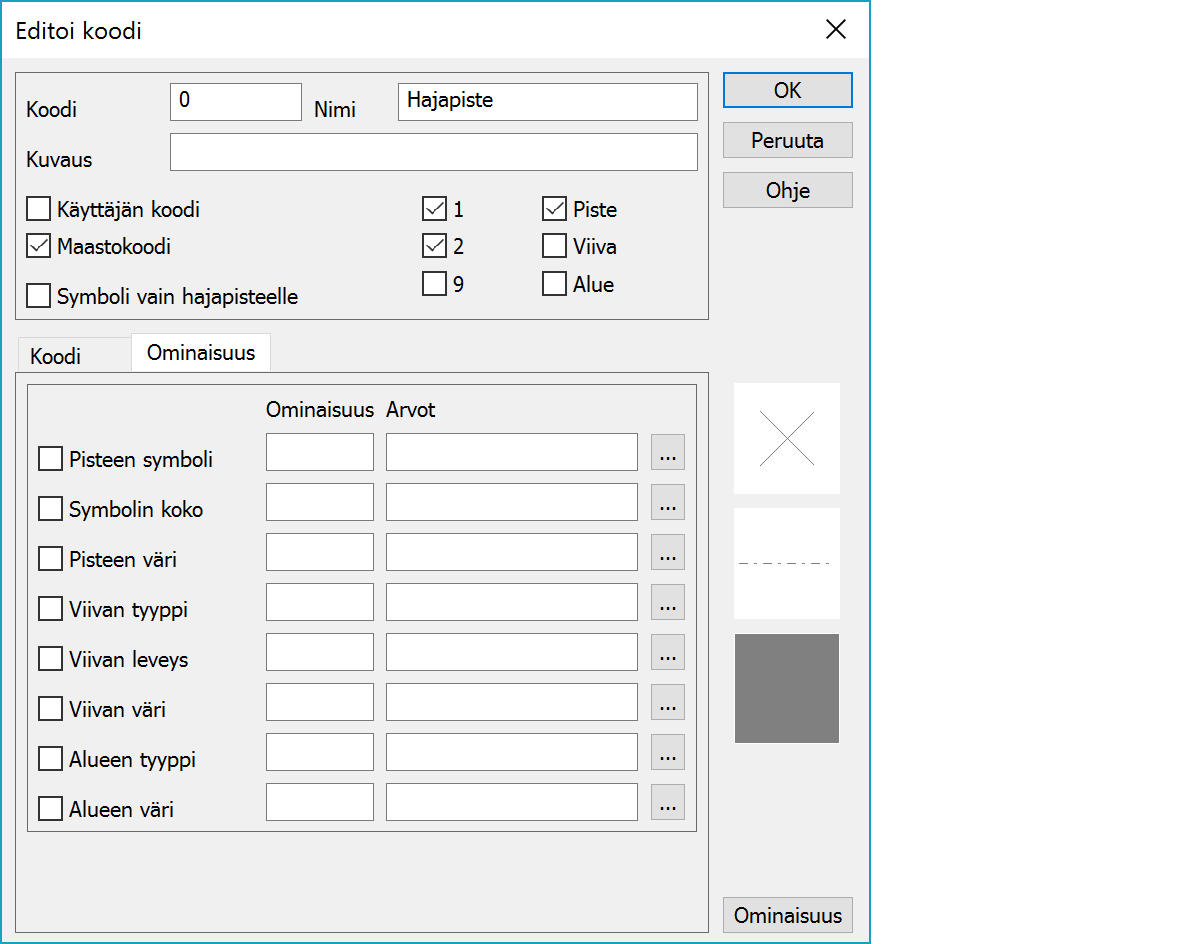Tick the Viiva checkbox
This screenshot has height=944, width=1200.
pos(554,246)
